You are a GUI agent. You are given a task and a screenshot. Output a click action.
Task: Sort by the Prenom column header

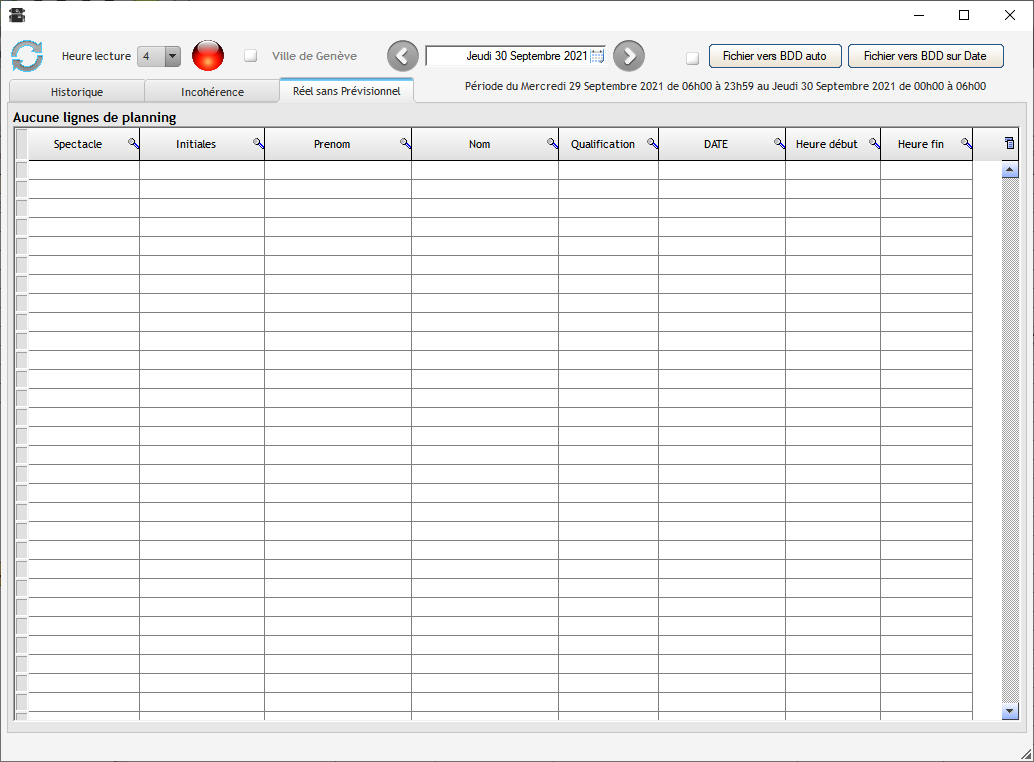click(332, 144)
